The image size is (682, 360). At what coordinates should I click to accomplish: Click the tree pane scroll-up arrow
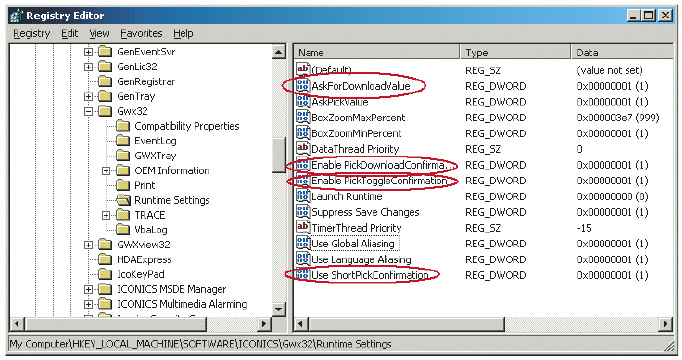coord(278,52)
